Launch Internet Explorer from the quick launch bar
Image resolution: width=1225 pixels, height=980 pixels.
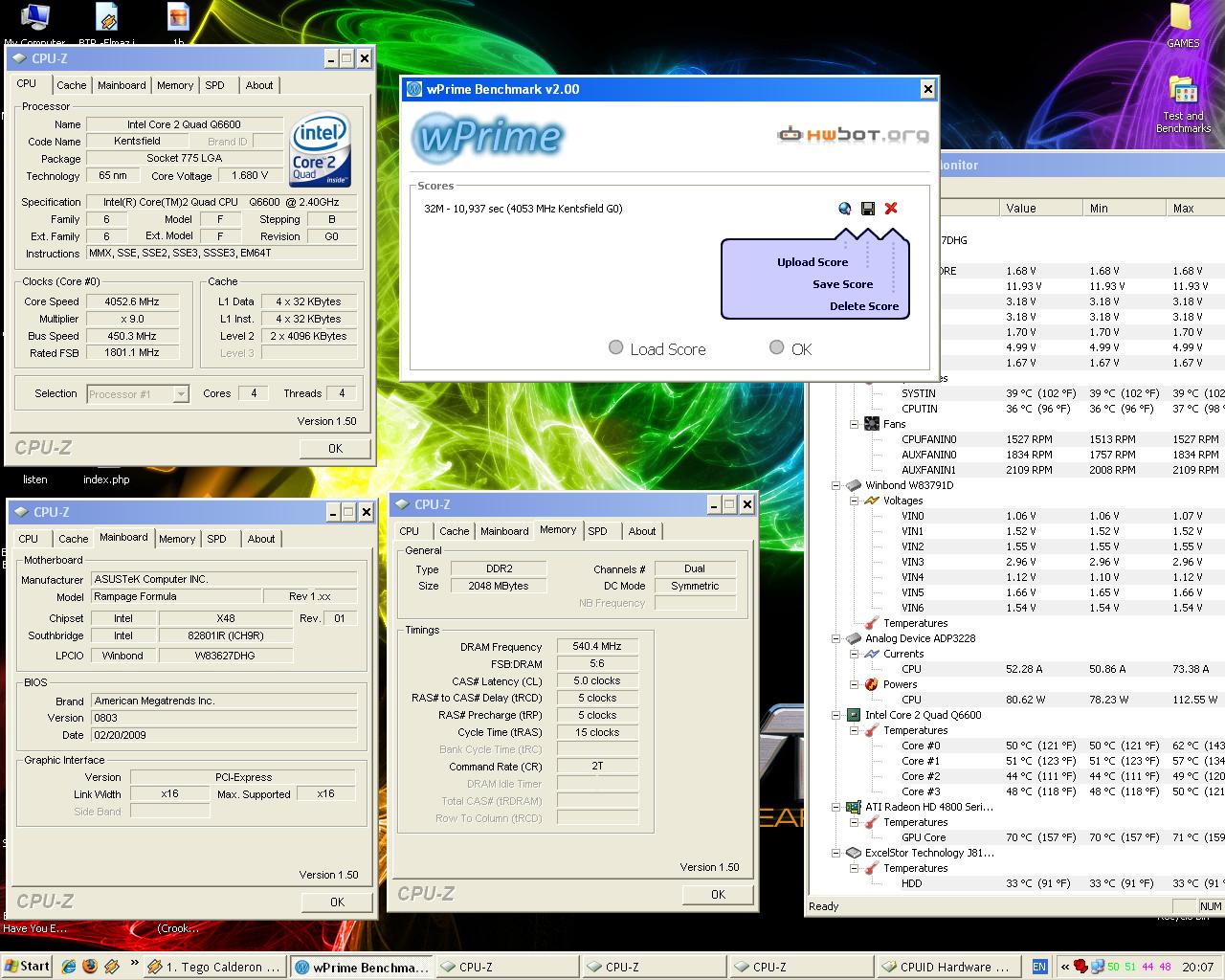tap(69, 967)
